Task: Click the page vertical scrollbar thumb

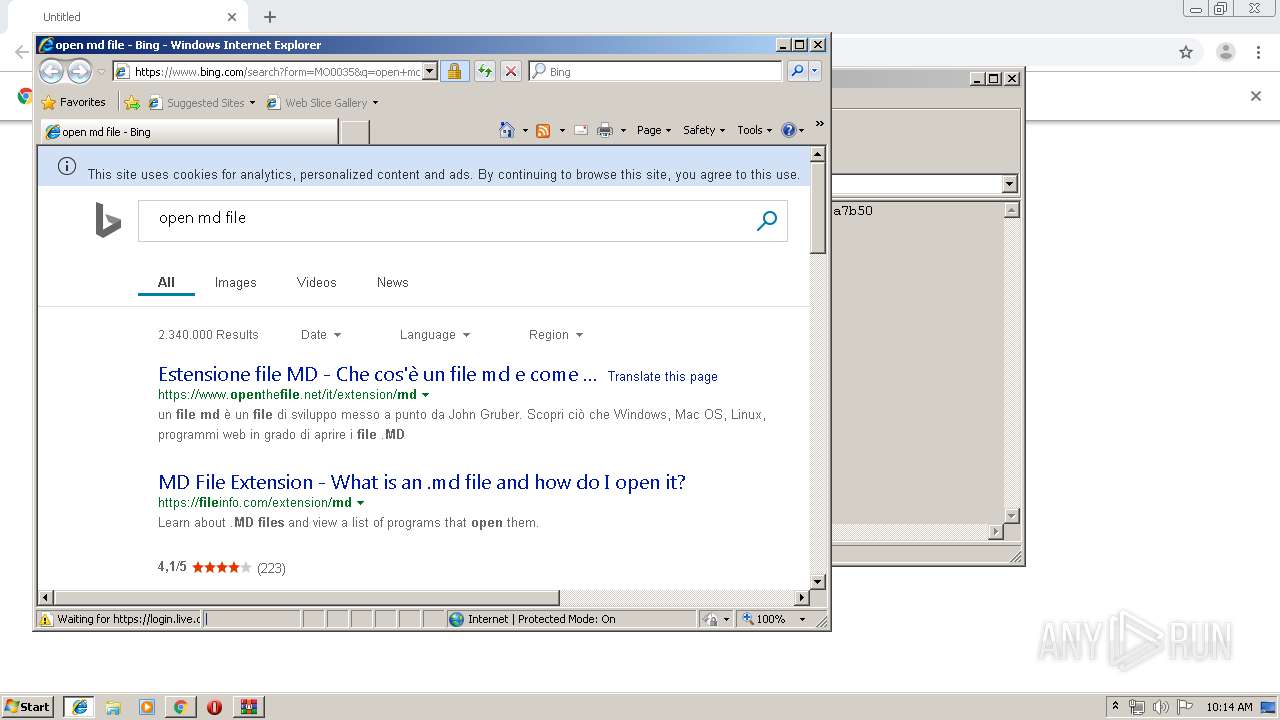Action: [x=817, y=208]
